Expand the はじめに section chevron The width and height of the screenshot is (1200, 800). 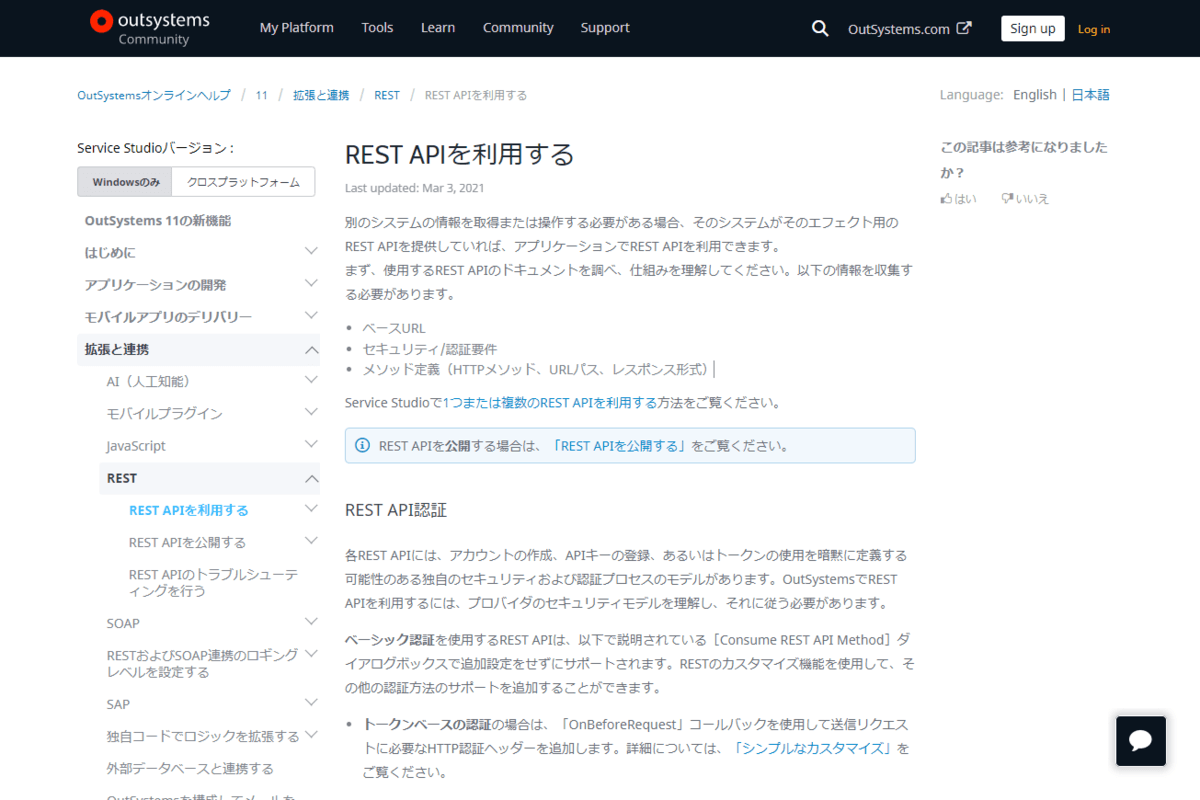[x=311, y=253]
